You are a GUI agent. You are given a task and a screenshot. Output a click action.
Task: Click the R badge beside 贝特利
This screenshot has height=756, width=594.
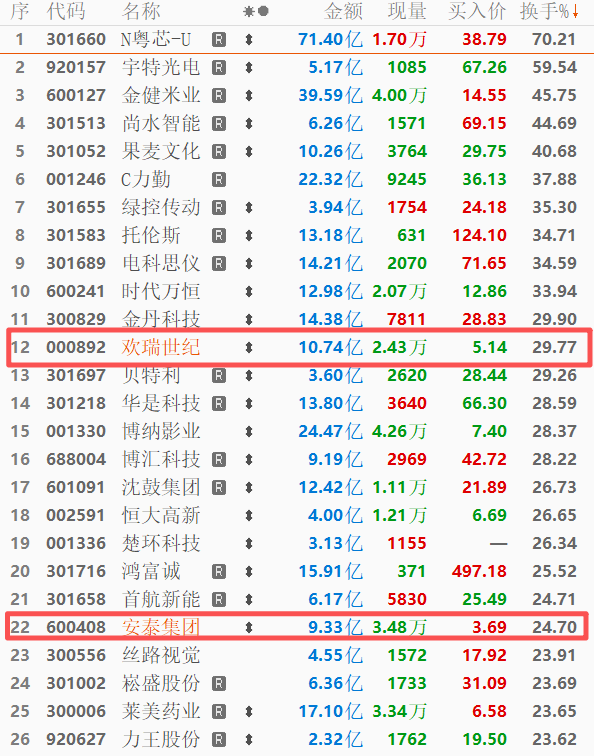pyautogui.click(x=219, y=375)
